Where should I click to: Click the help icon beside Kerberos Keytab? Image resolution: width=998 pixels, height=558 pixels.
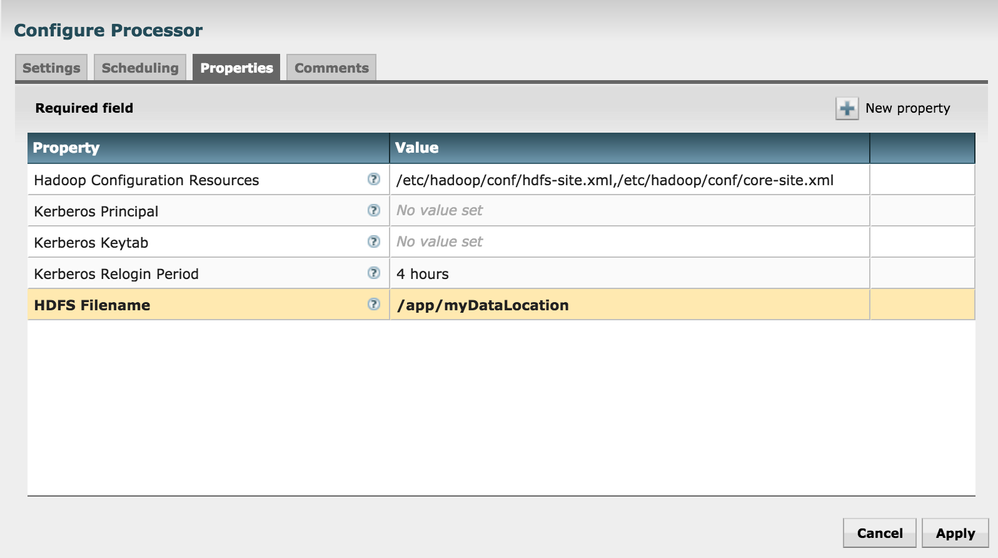(374, 242)
